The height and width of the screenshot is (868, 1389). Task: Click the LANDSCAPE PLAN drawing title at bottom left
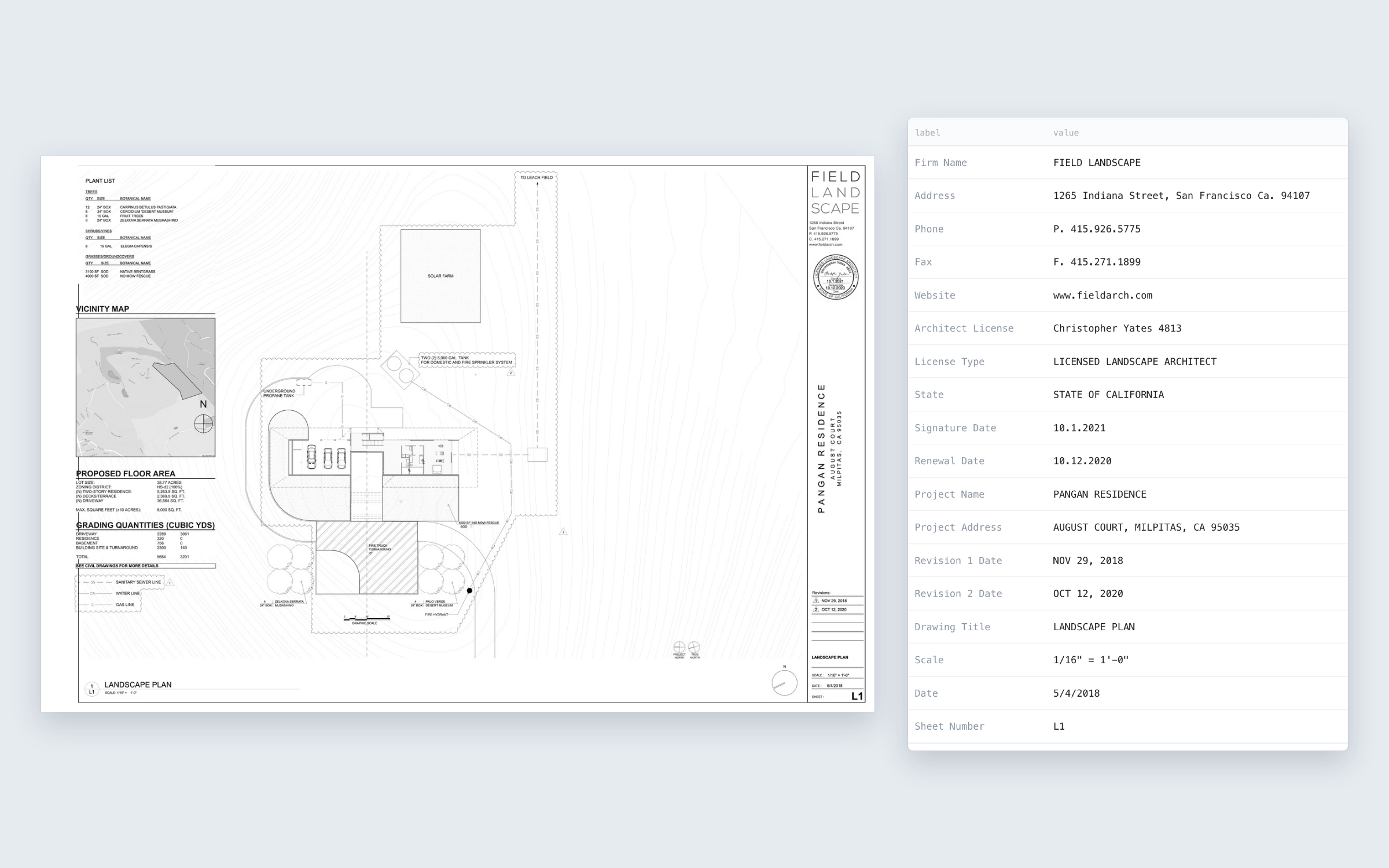pos(138,685)
